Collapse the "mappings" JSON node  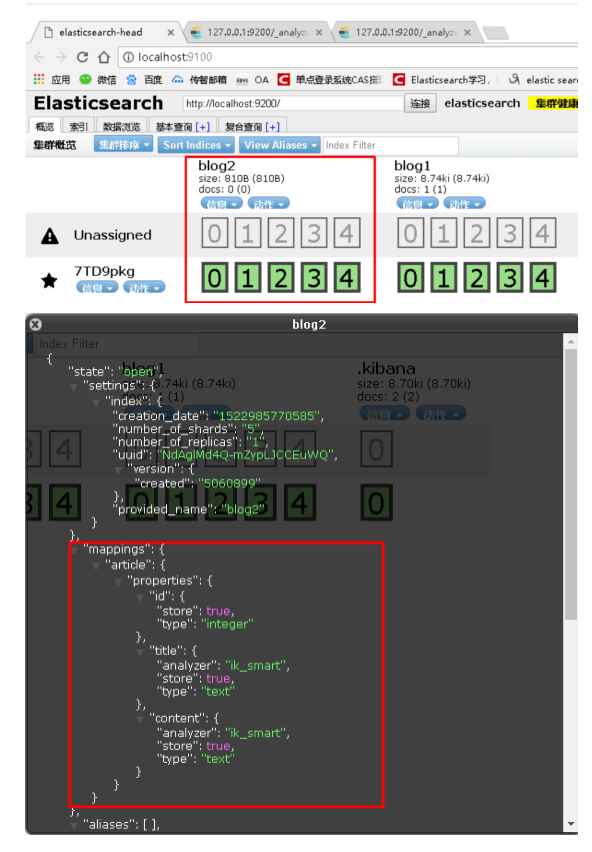(74, 550)
